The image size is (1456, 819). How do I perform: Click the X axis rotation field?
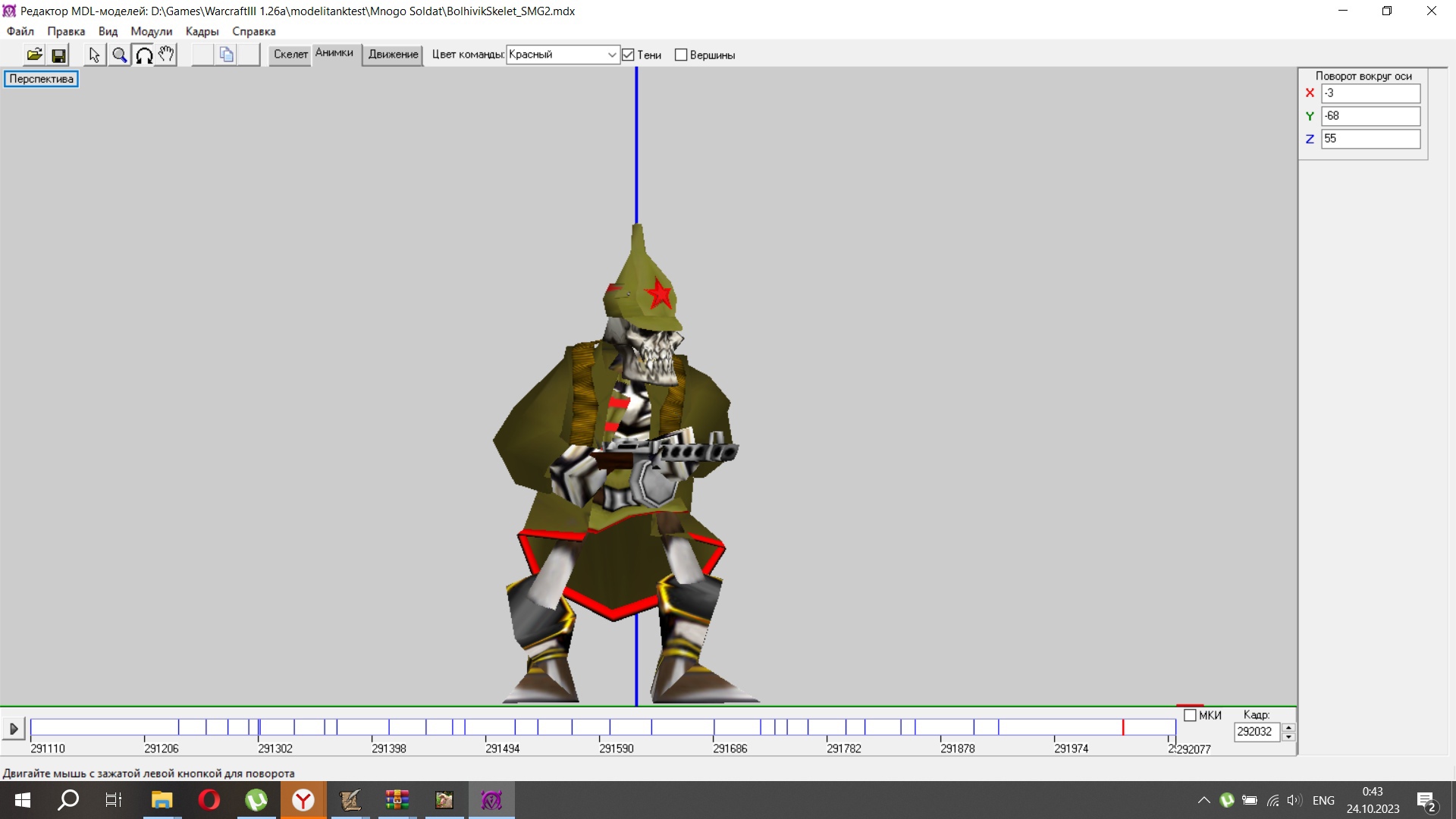coord(1370,93)
